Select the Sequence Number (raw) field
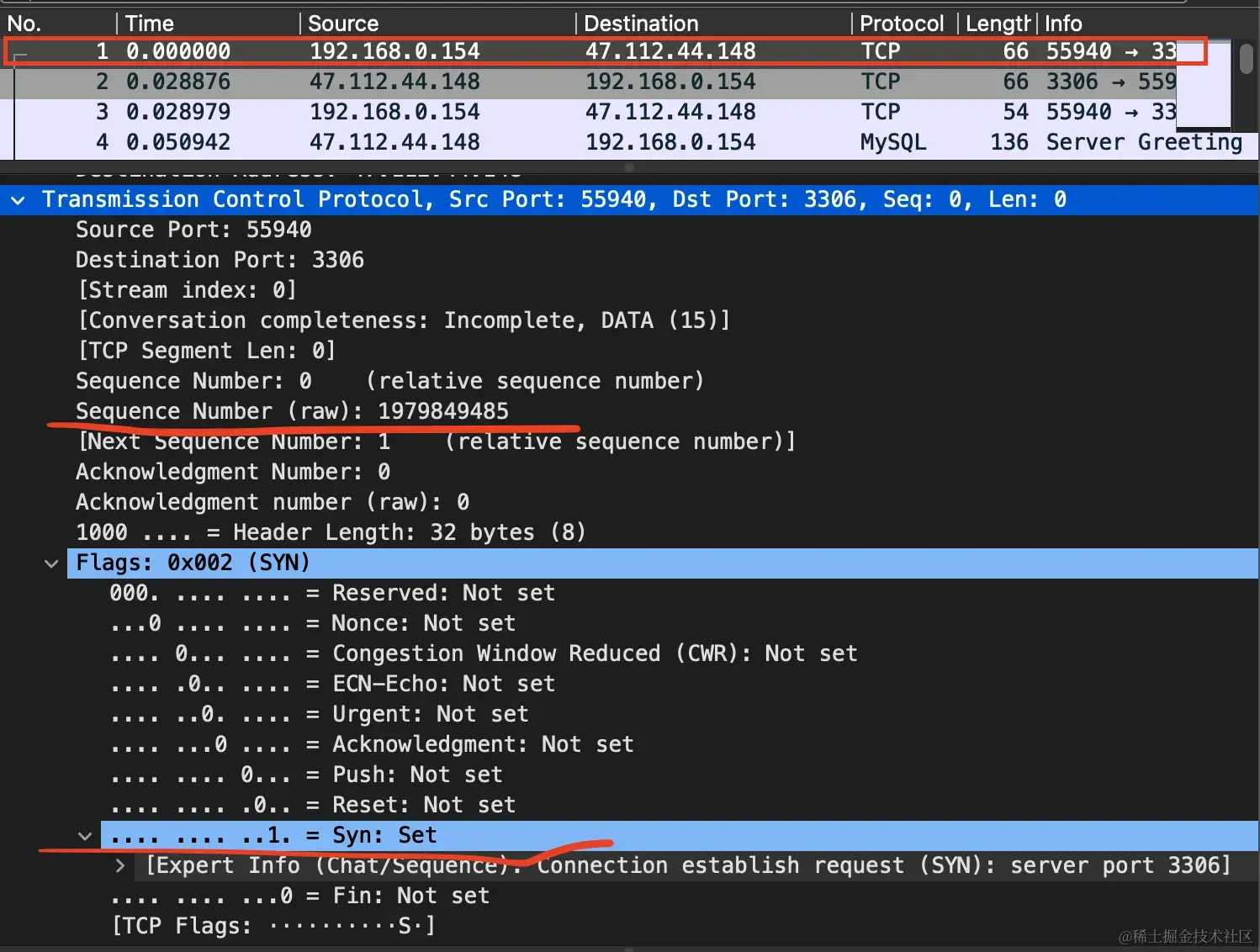Image resolution: width=1260 pixels, height=952 pixels. (x=292, y=411)
